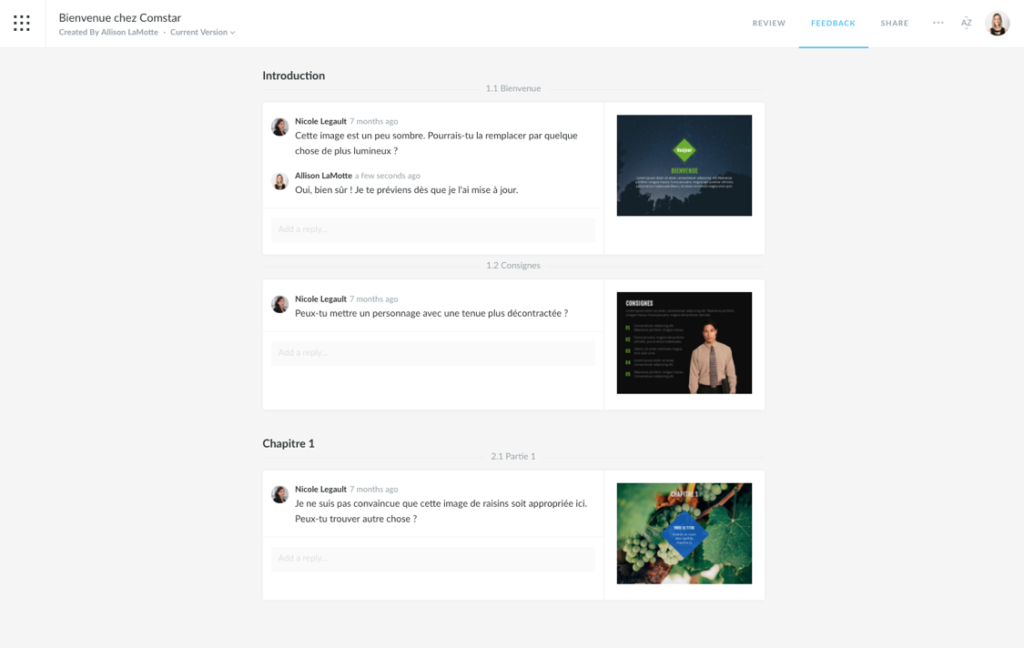Viewport: 1024px width, 648px height.
Task: Open the Current Version dropdown
Action: (203, 31)
